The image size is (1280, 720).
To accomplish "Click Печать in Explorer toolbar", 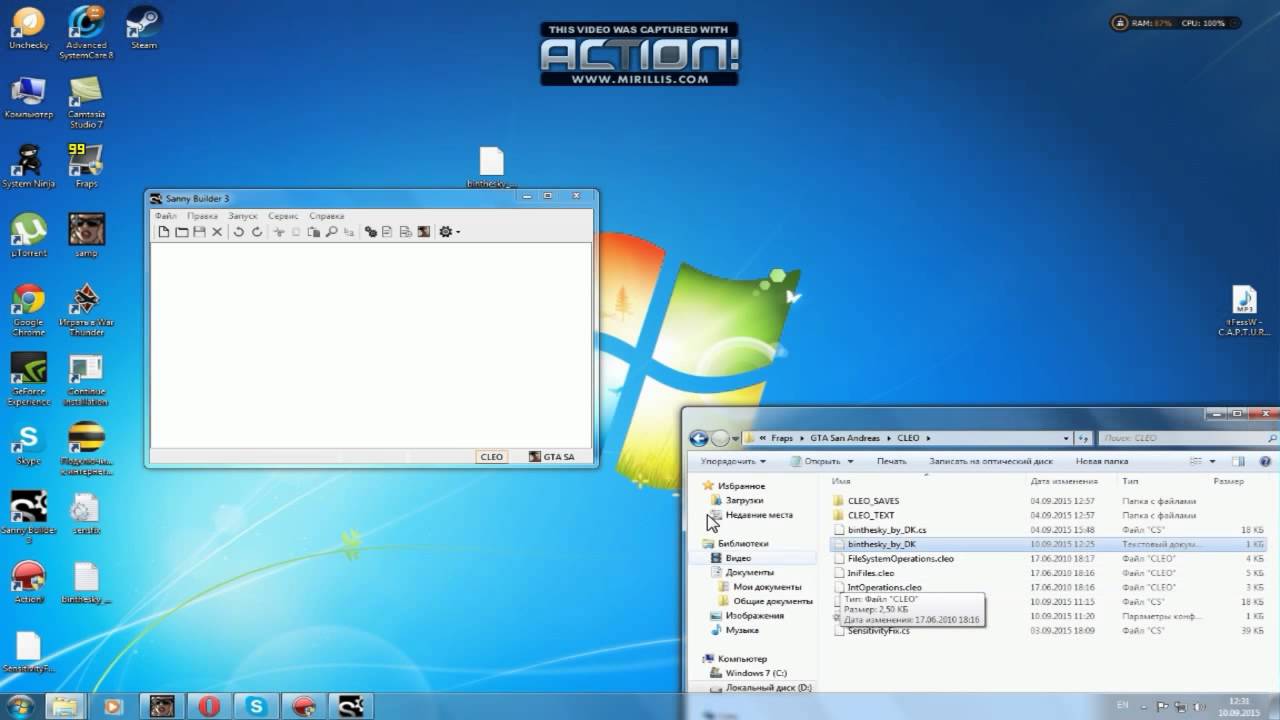I will coord(891,462).
